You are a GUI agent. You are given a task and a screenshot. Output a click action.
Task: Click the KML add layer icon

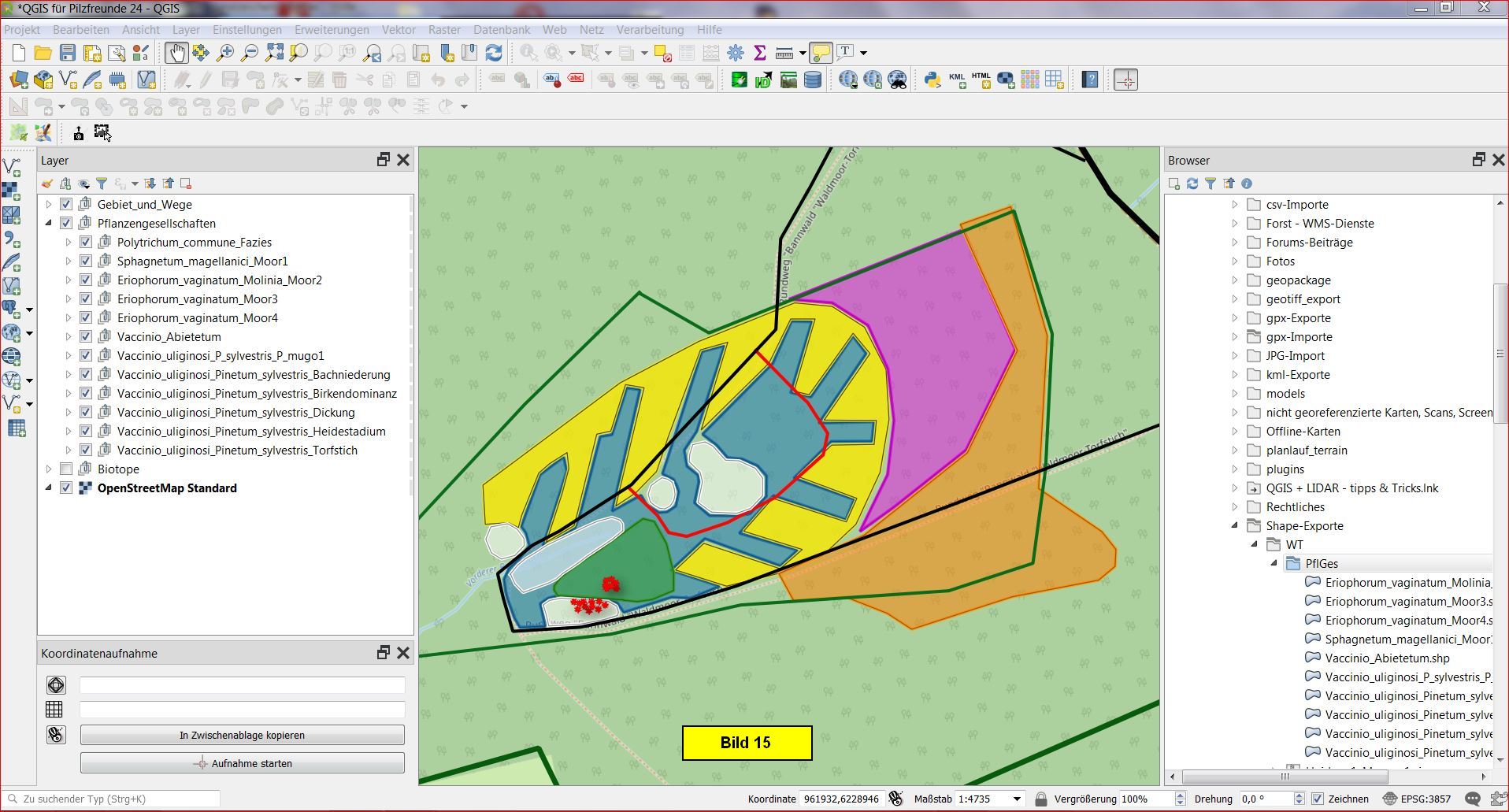pyautogui.click(x=957, y=80)
